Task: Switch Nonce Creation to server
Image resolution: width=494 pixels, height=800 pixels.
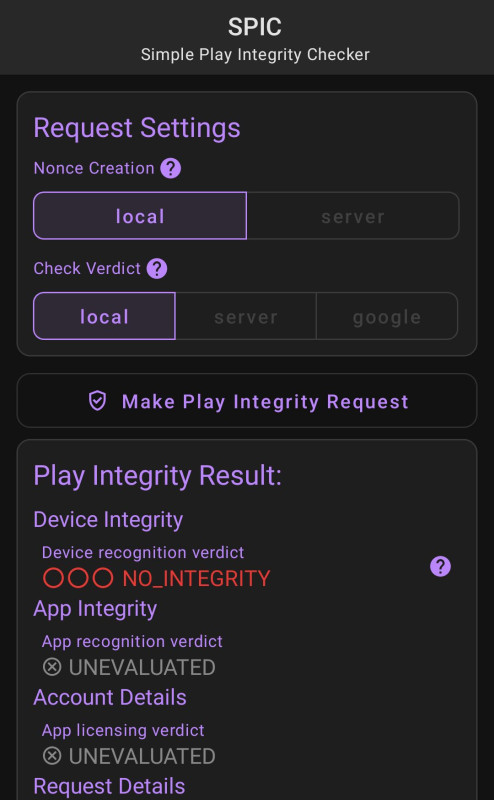Action: (x=353, y=216)
